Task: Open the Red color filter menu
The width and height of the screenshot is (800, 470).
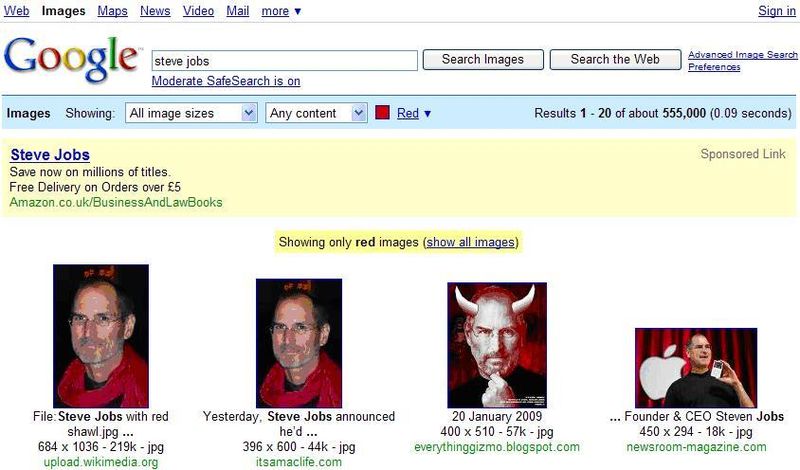Action: 414,113
